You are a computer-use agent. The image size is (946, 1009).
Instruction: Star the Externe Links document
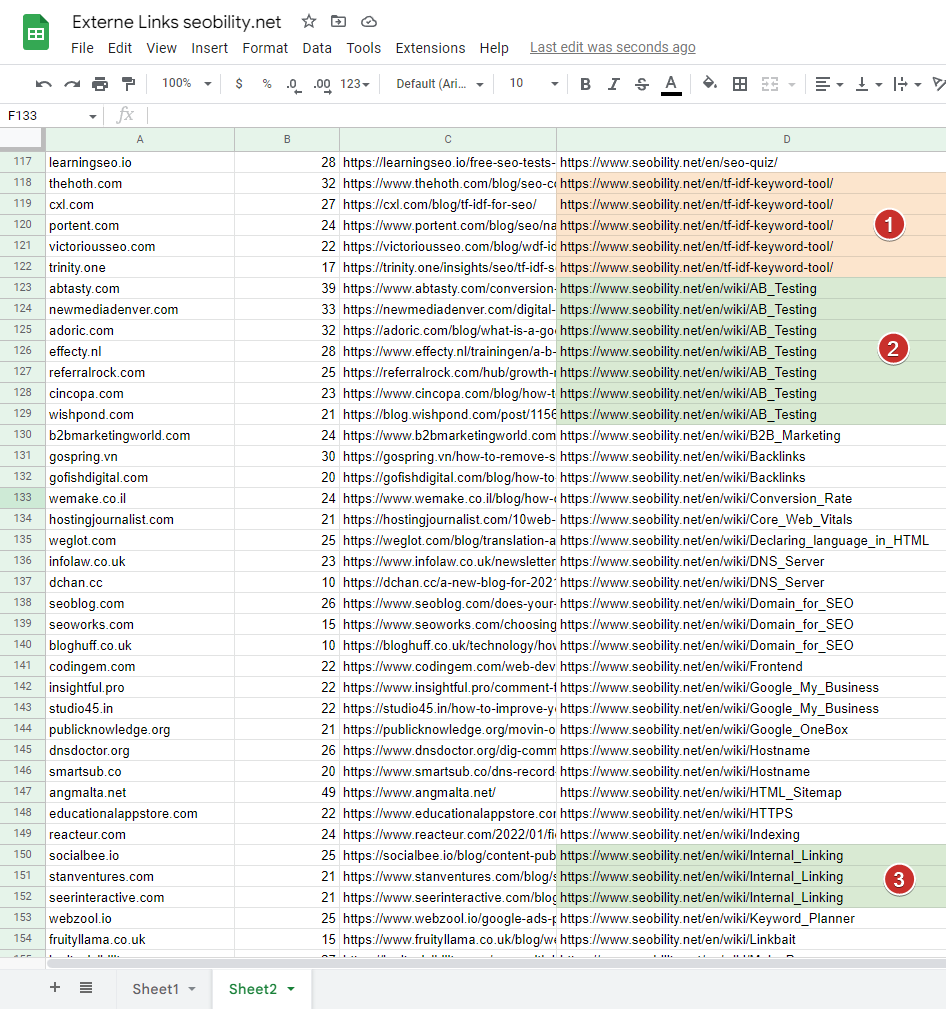tap(309, 22)
